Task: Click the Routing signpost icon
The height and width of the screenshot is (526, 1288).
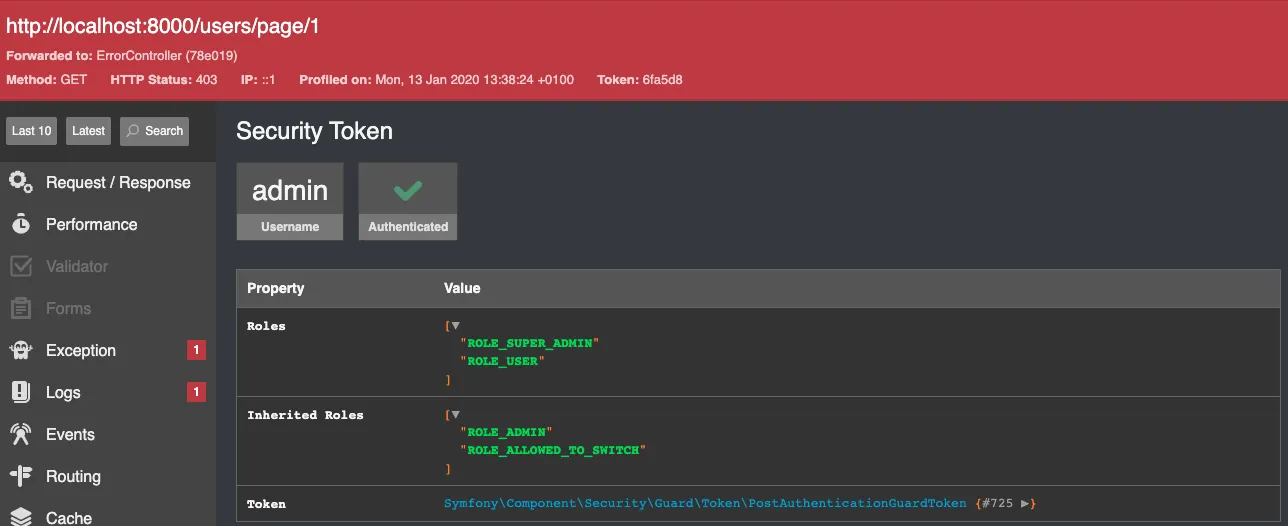Action: pyautogui.click(x=21, y=477)
